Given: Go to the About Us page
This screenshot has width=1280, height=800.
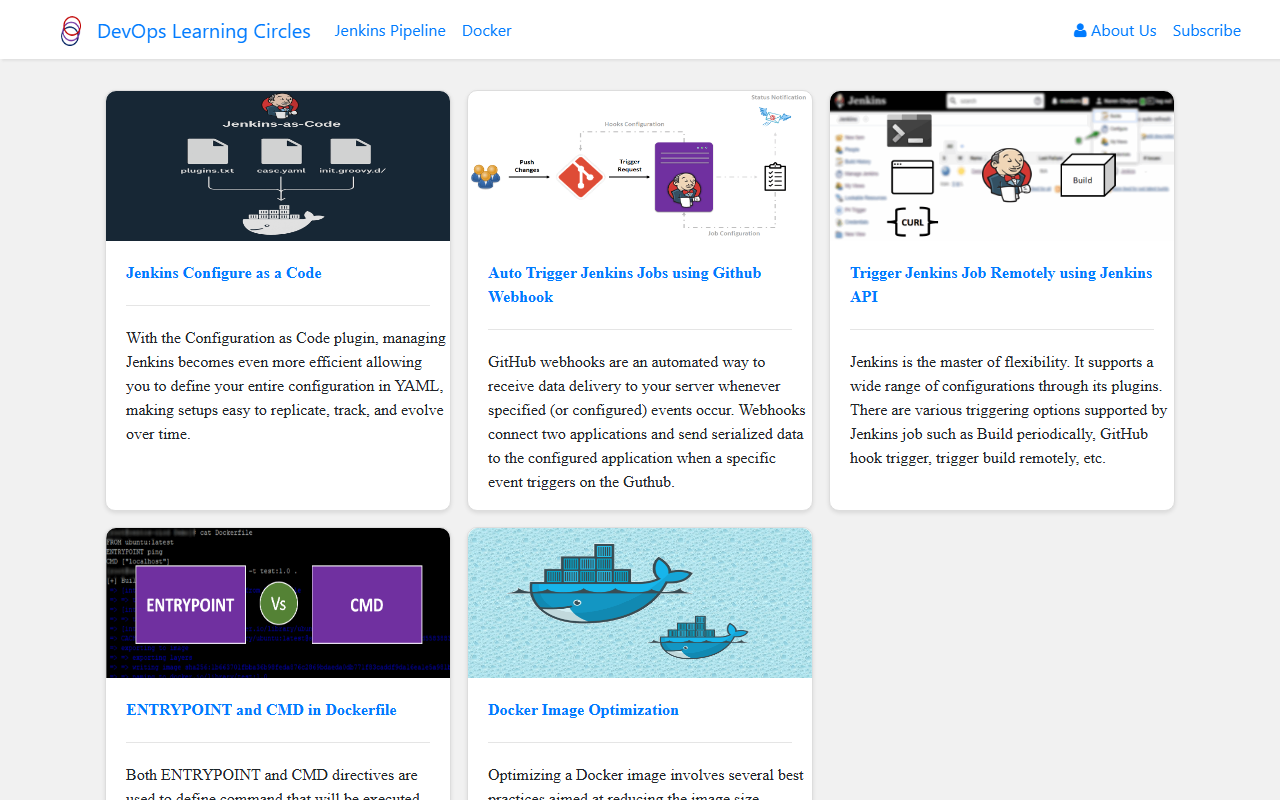Looking at the screenshot, I should pyautogui.click(x=1115, y=31).
